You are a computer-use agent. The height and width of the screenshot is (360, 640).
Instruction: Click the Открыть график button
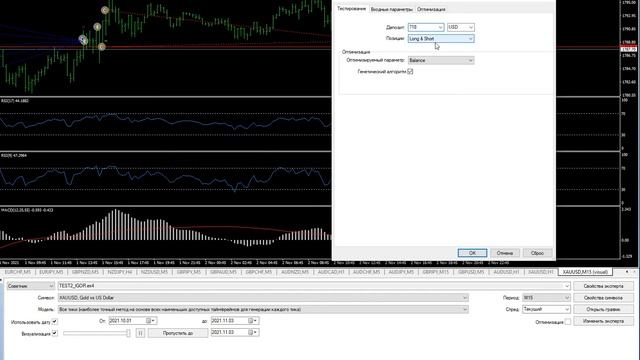click(x=603, y=309)
